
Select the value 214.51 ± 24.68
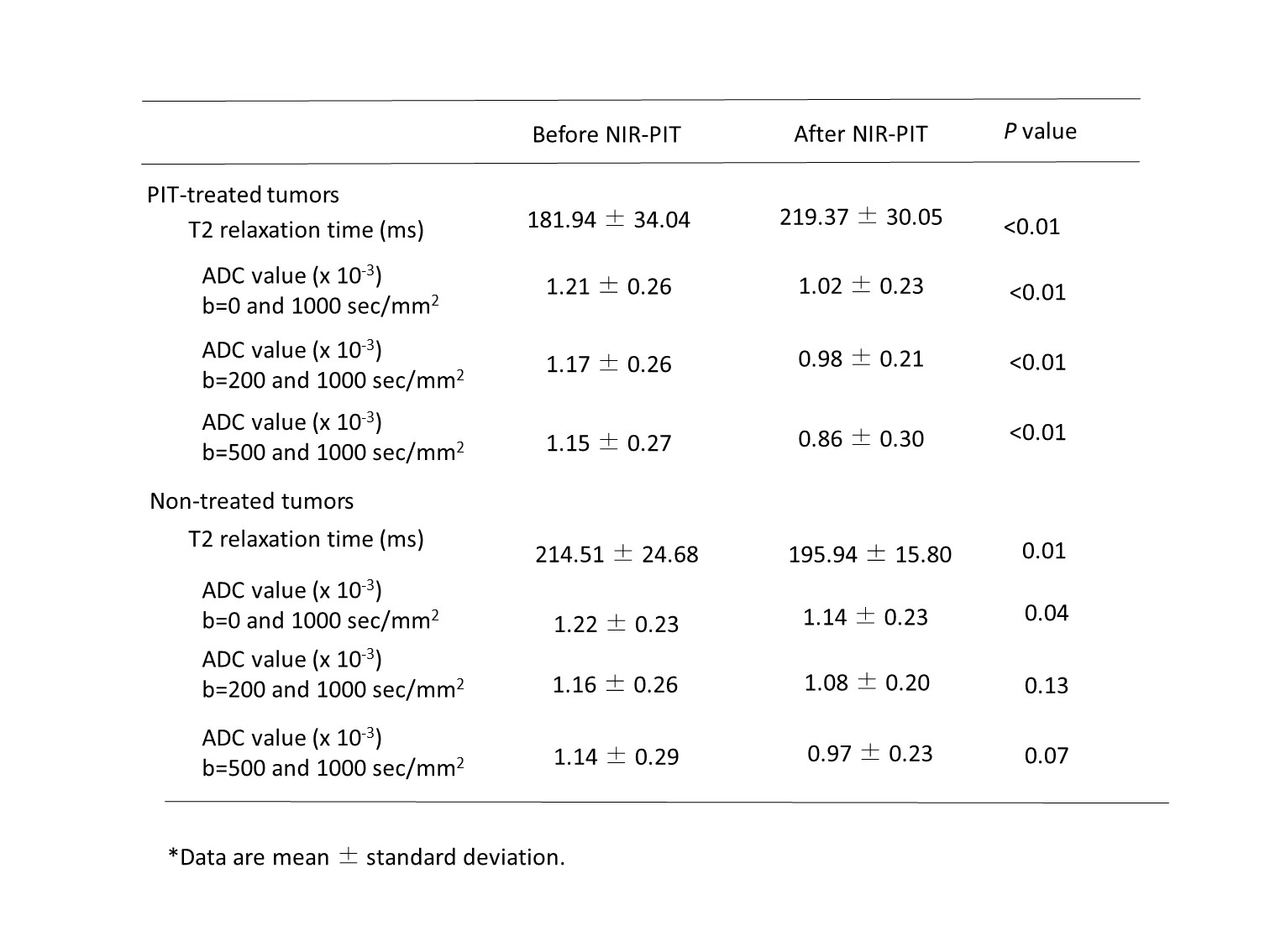click(617, 555)
